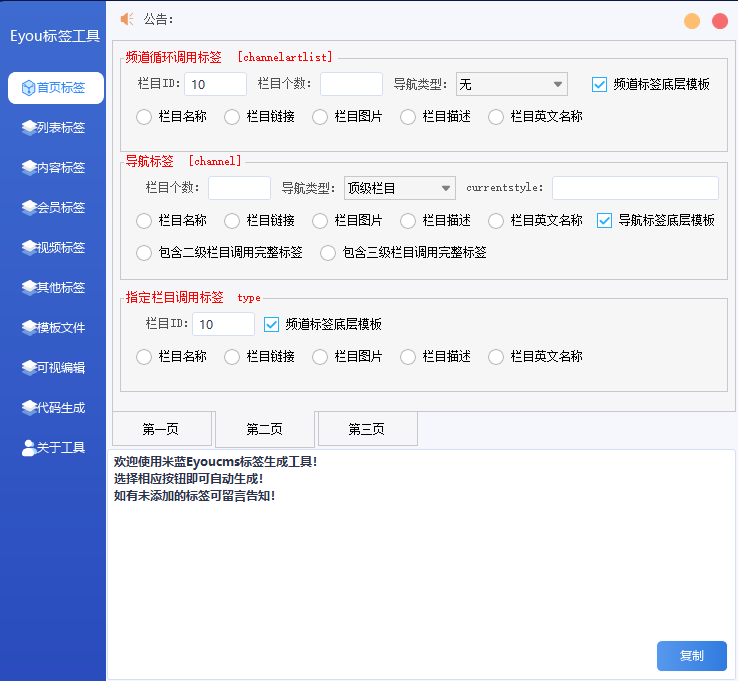Image resolution: width=738 pixels, height=681 pixels.
Task: Click the layers icon beside 可视编辑
Action: (x=29, y=368)
